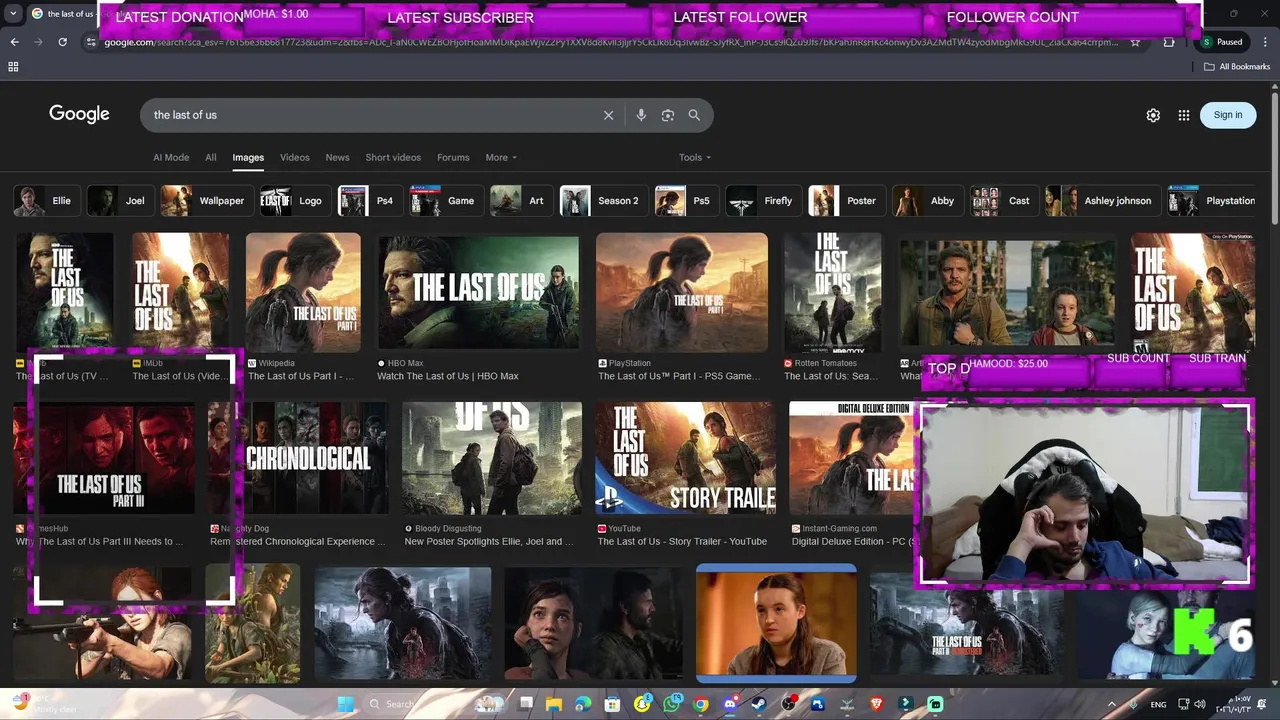The image size is (1280, 720).
Task: Start a voice search with the microphone
Action: [641, 115]
